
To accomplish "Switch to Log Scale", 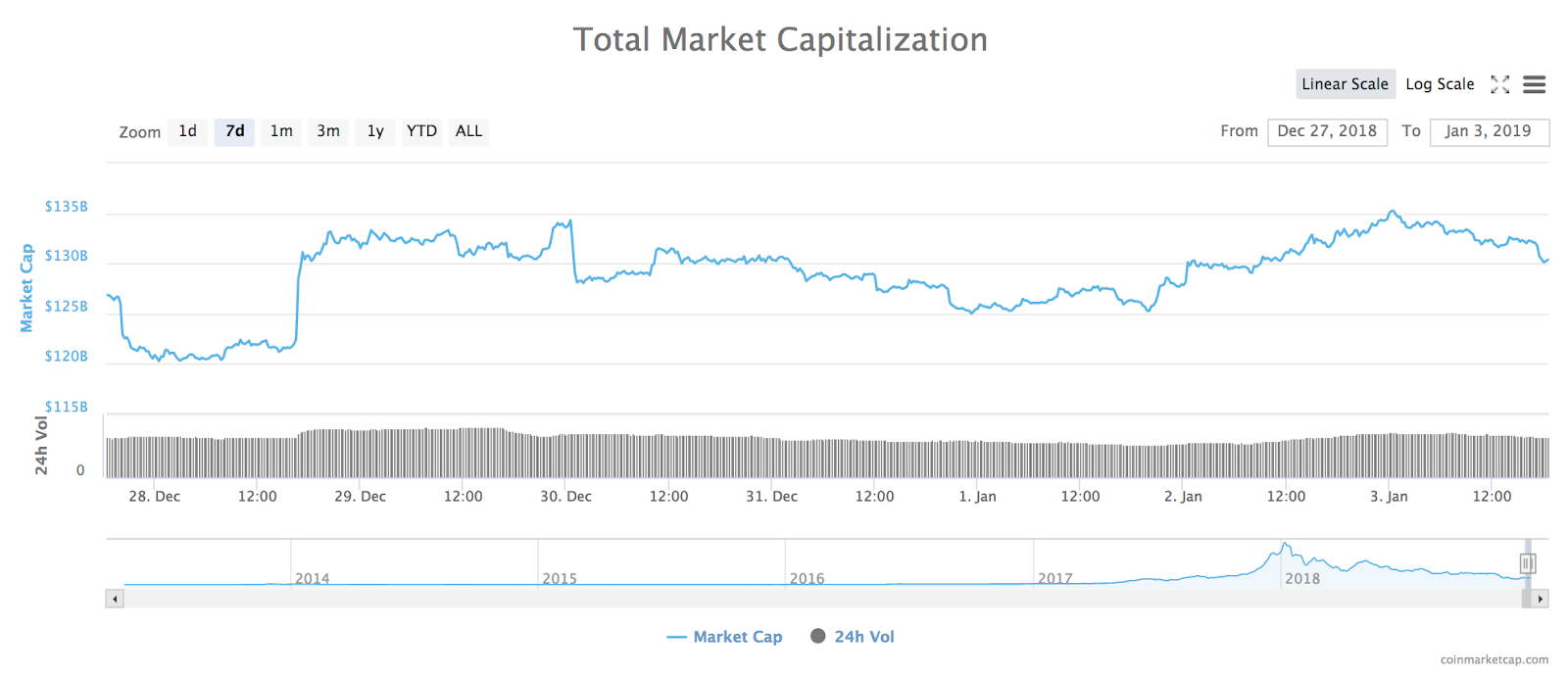I will [x=1439, y=84].
